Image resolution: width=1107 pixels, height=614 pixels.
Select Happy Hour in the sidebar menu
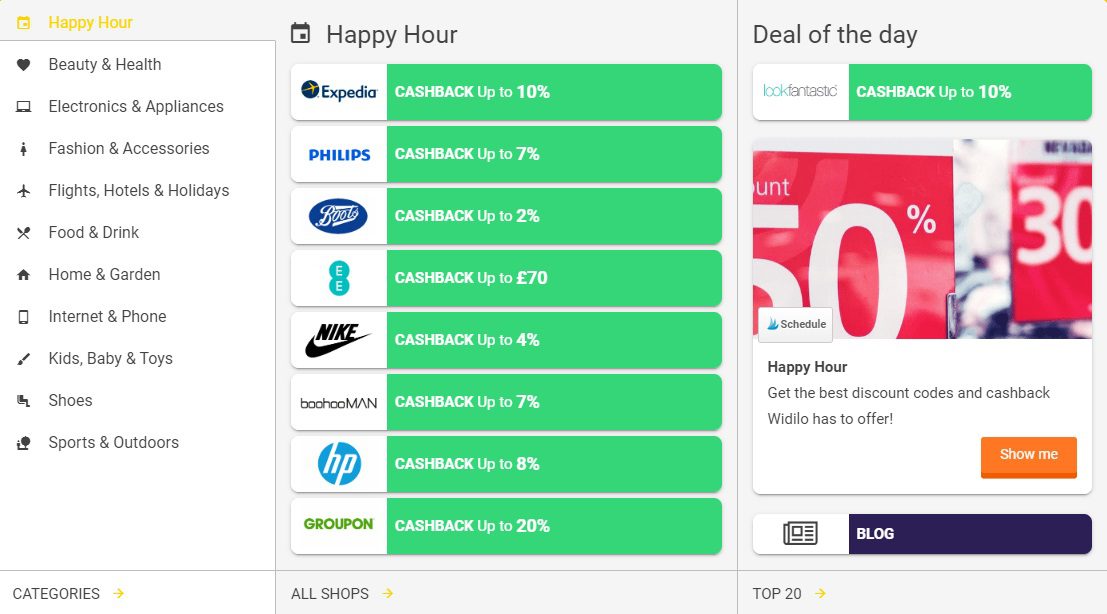click(x=88, y=21)
